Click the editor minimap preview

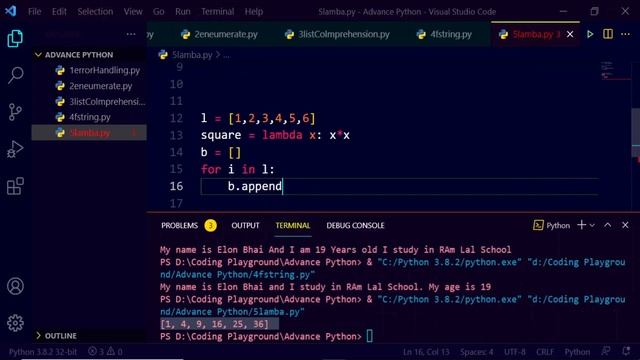click(x=615, y=71)
